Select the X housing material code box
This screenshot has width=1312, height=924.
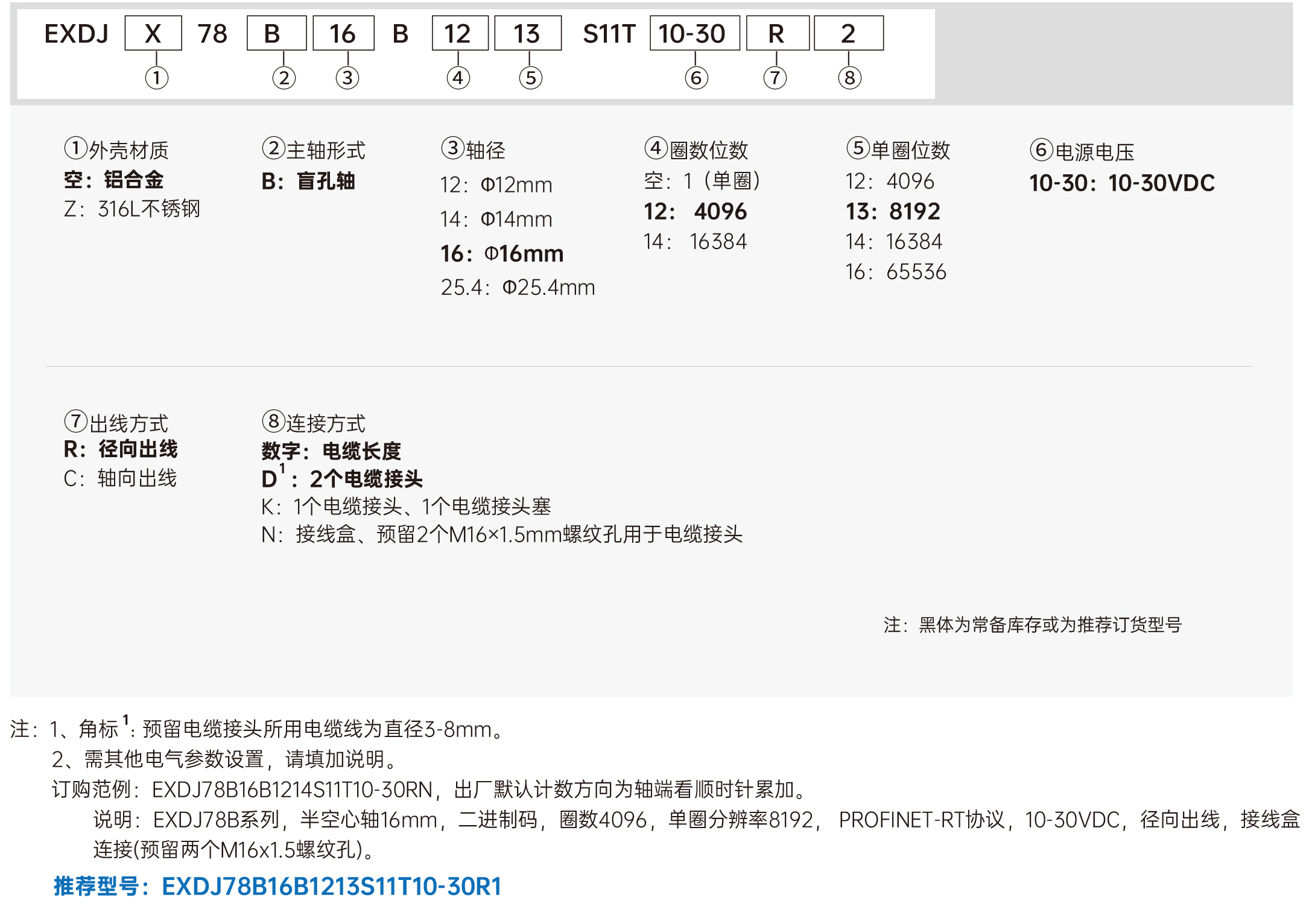point(153,34)
